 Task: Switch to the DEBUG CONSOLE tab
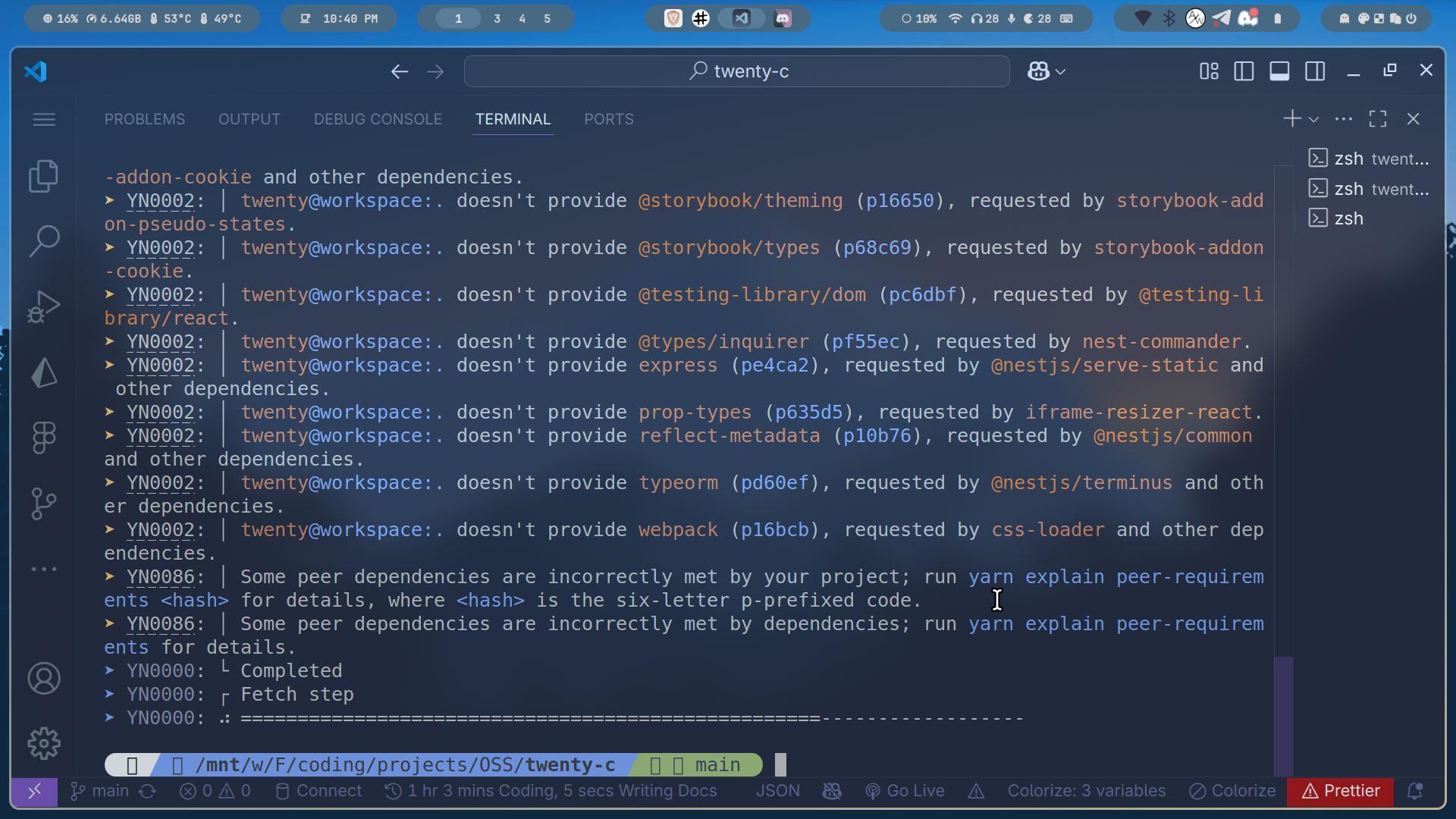[x=378, y=119]
